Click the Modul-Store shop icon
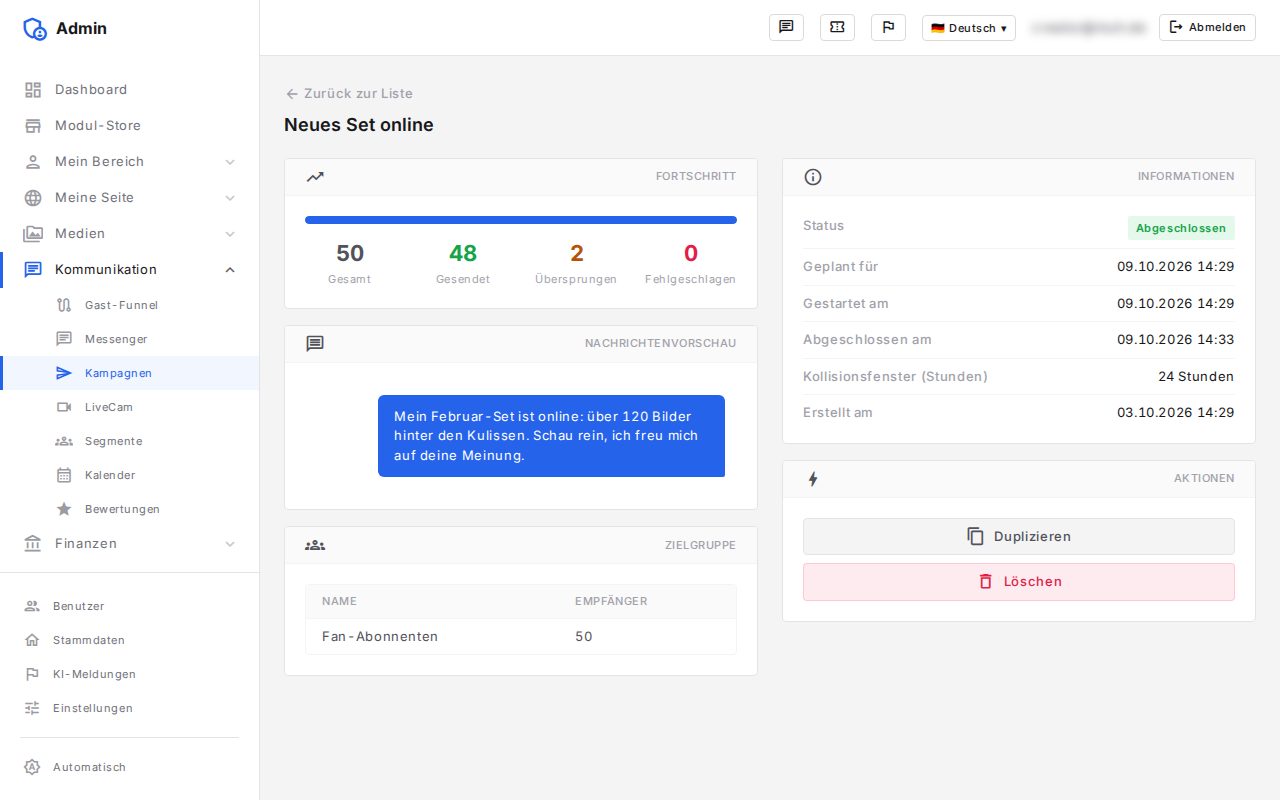 click(33, 126)
